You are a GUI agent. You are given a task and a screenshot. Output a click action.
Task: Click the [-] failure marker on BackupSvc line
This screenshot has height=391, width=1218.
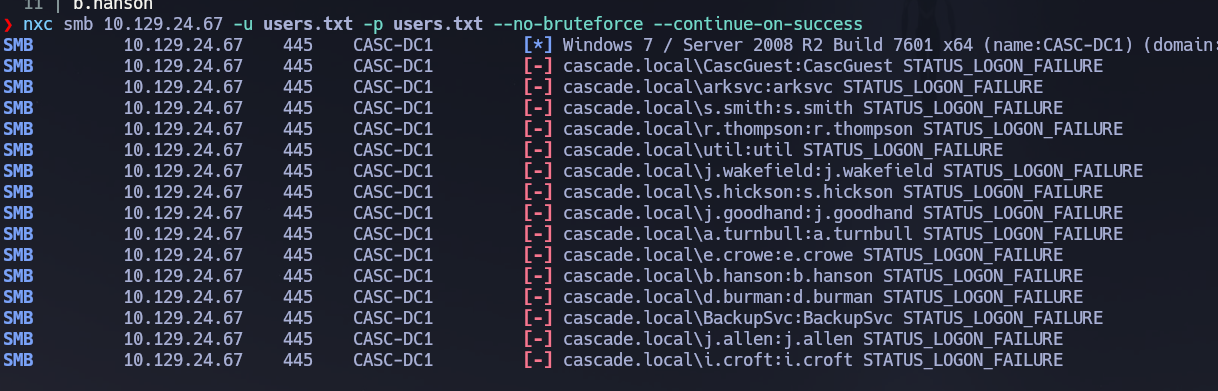[x=538, y=318]
